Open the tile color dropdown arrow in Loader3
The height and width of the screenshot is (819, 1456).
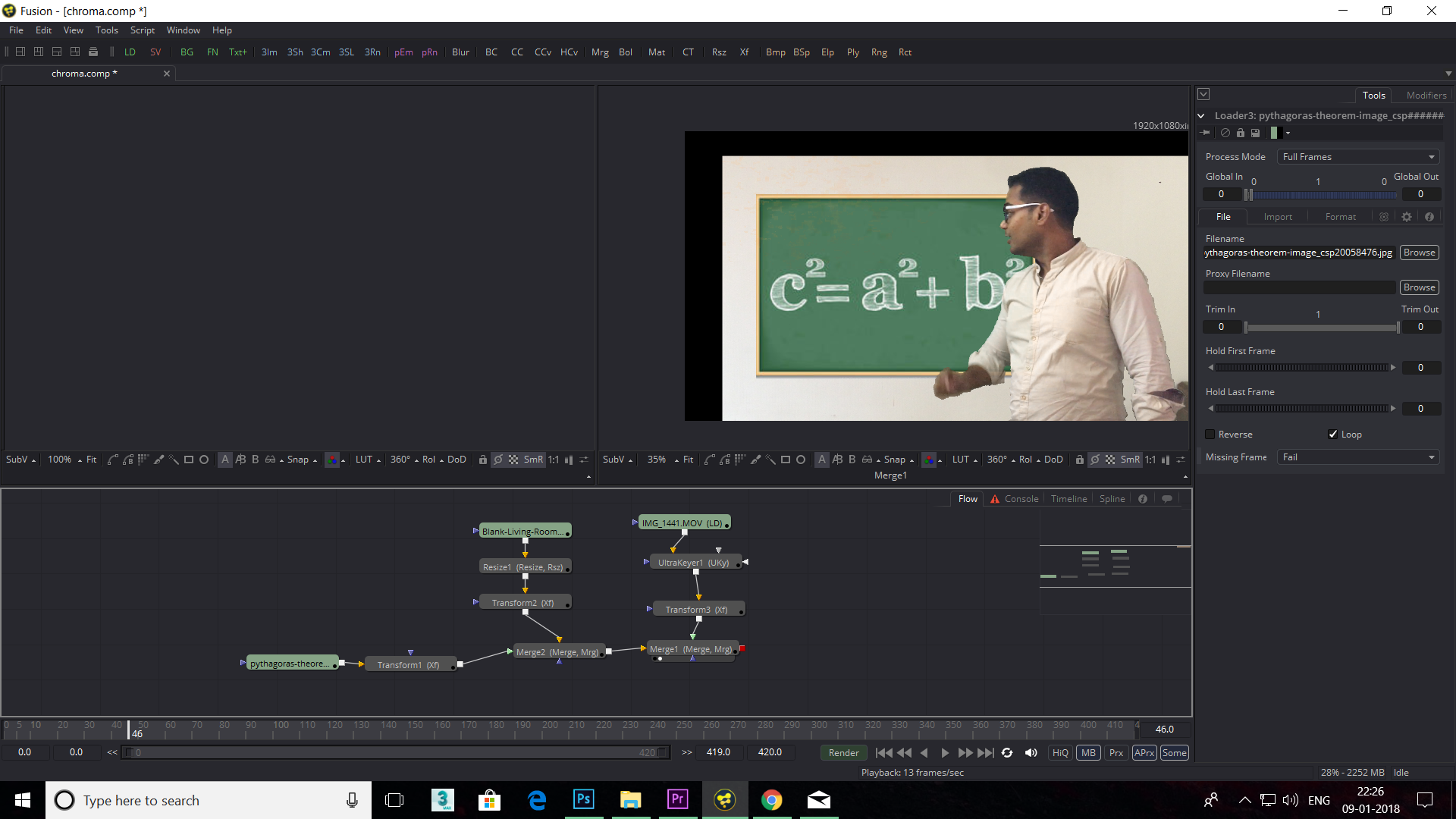(1288, 133)
